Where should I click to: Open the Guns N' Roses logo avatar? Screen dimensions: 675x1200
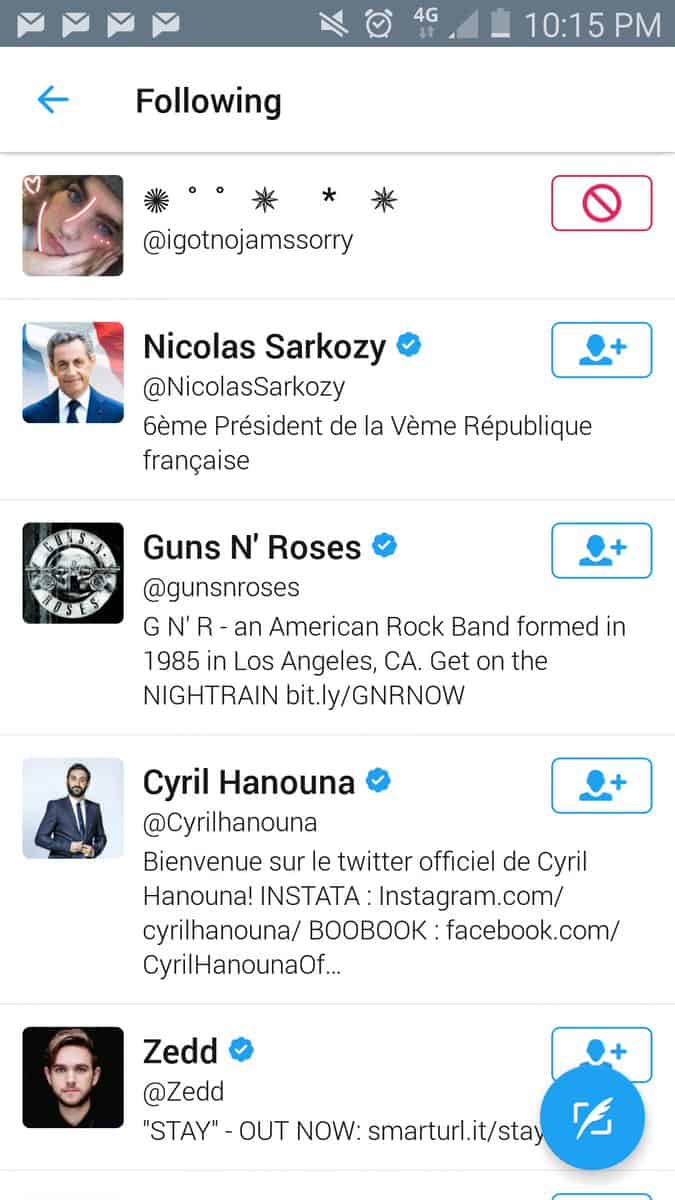(73, 573)
